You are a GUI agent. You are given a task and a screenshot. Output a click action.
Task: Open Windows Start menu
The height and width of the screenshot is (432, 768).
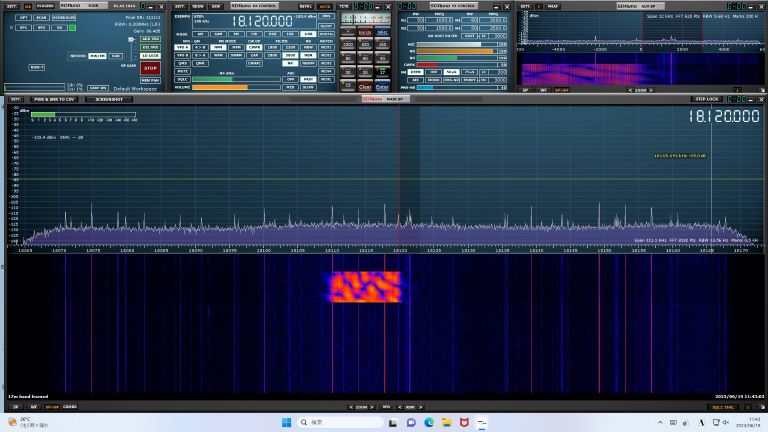coord(287,422)
